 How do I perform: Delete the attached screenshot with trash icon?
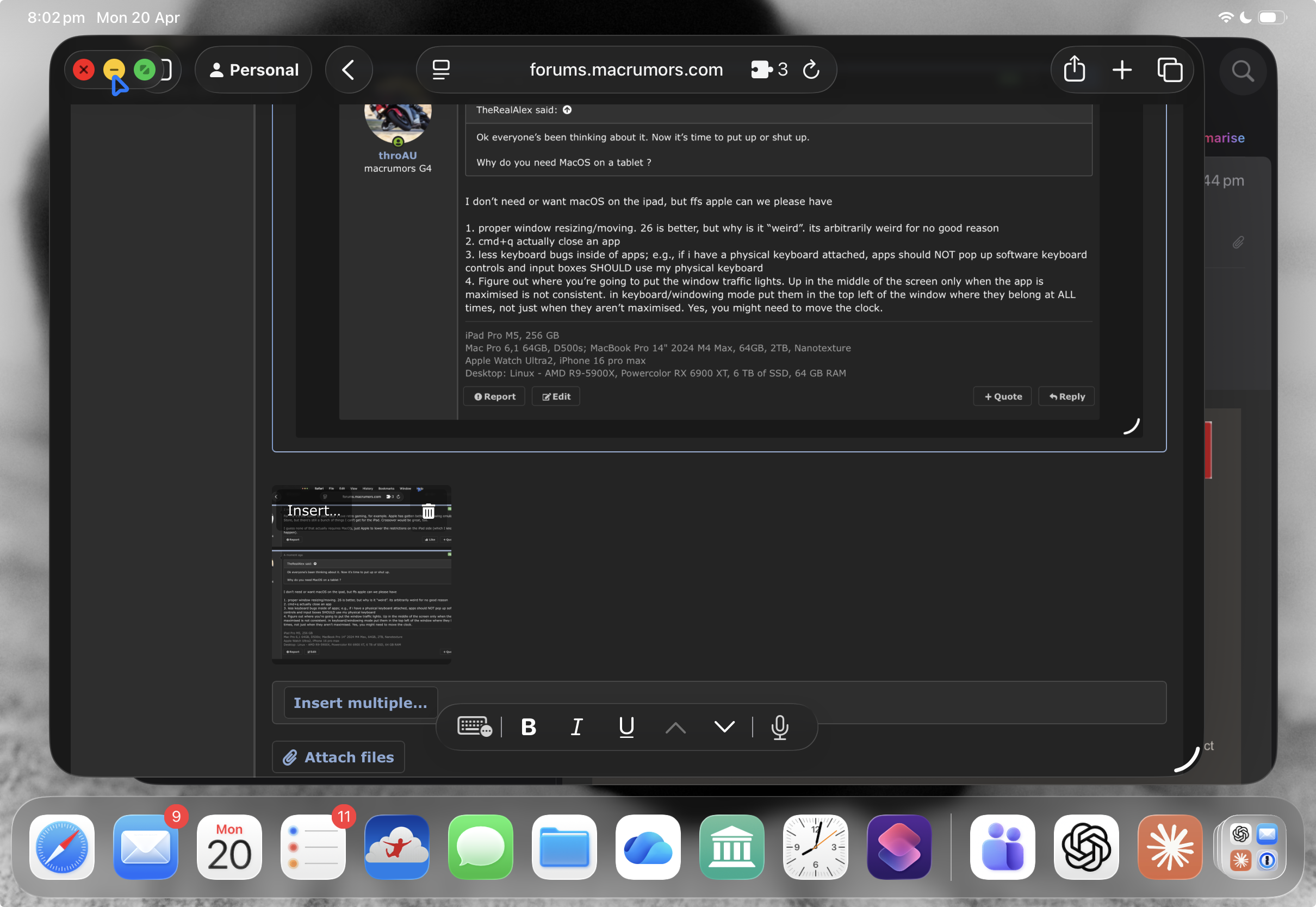(x=429, y=511)
